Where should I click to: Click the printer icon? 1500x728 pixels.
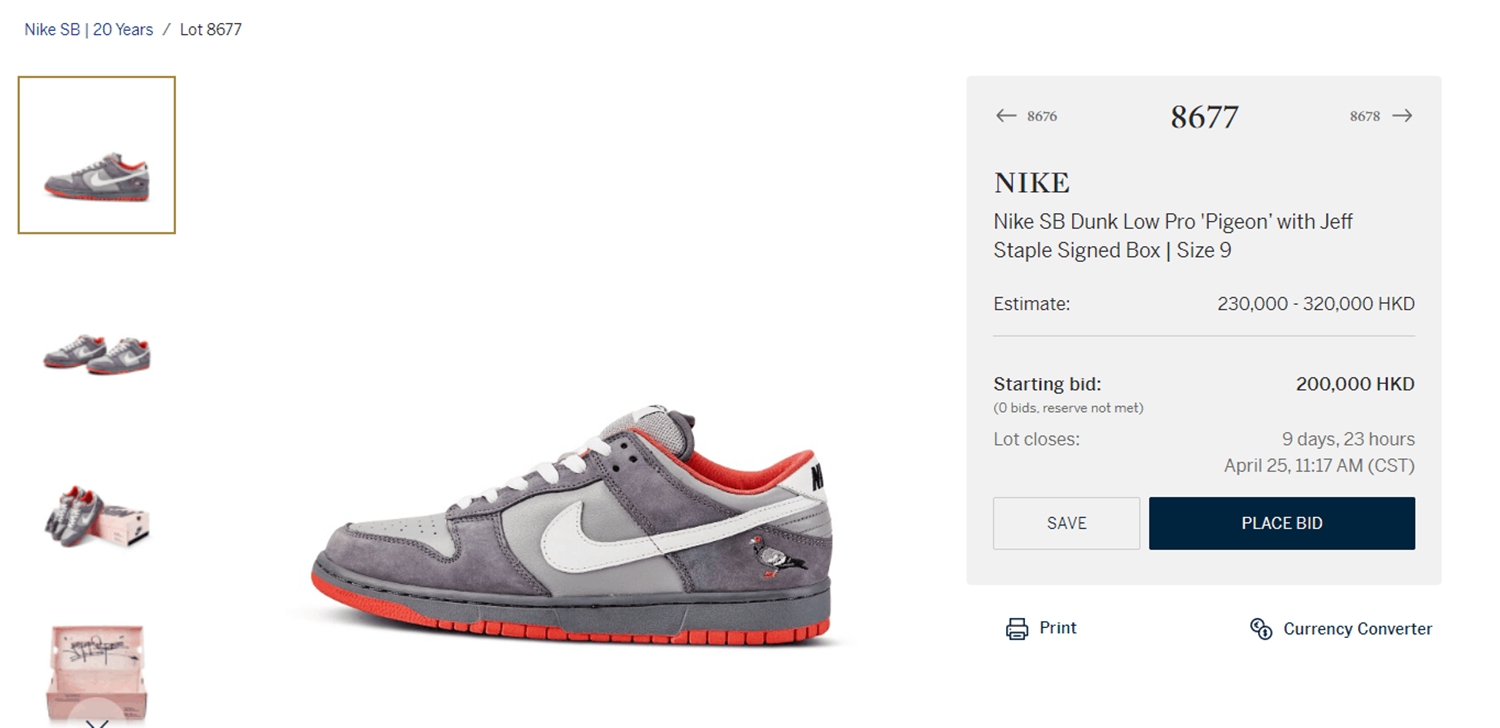coord(1017,629)
